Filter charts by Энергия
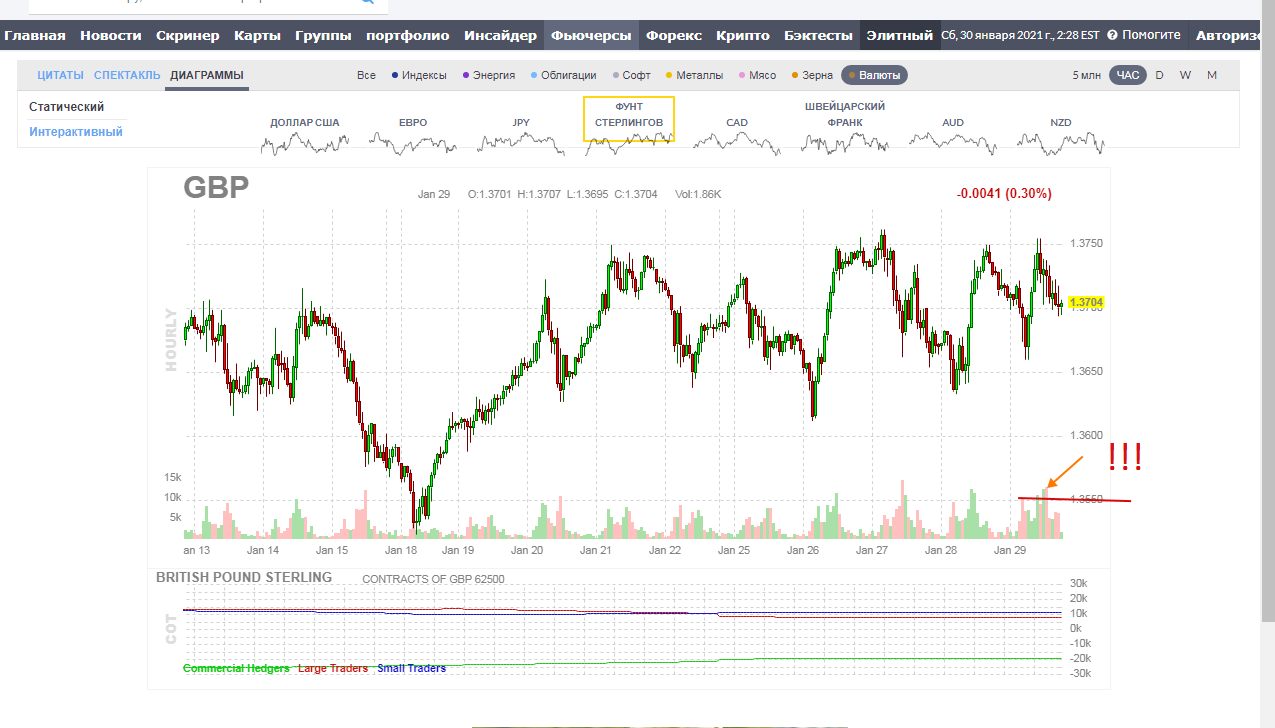This screenshot has height=728, width=1275. tap(489, 75)
